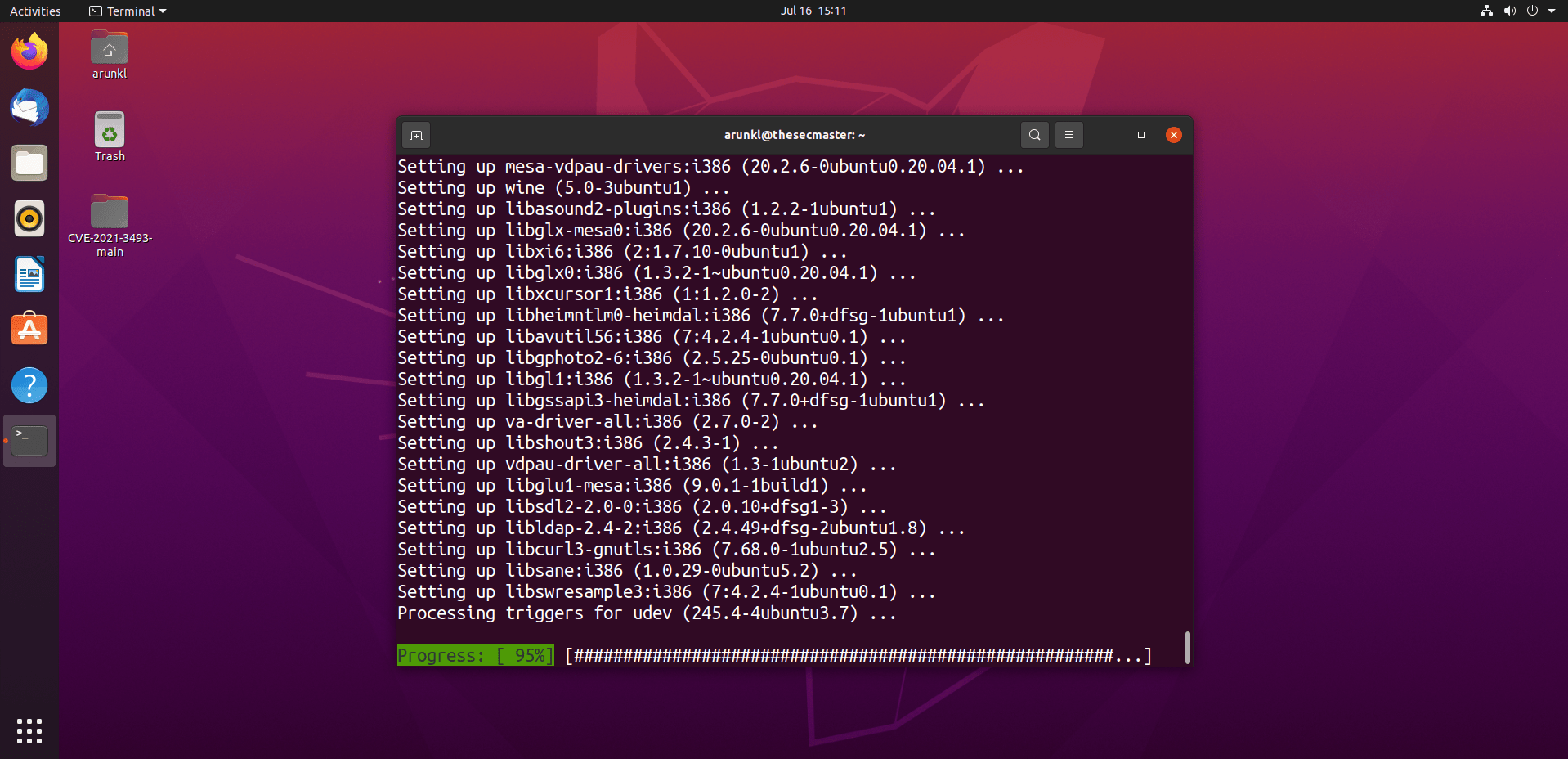Click the vdpau-driver-all:i386 line
The height and width of the screenshot is (759, 1568).
pyautogui.click(x=647, y=464)
